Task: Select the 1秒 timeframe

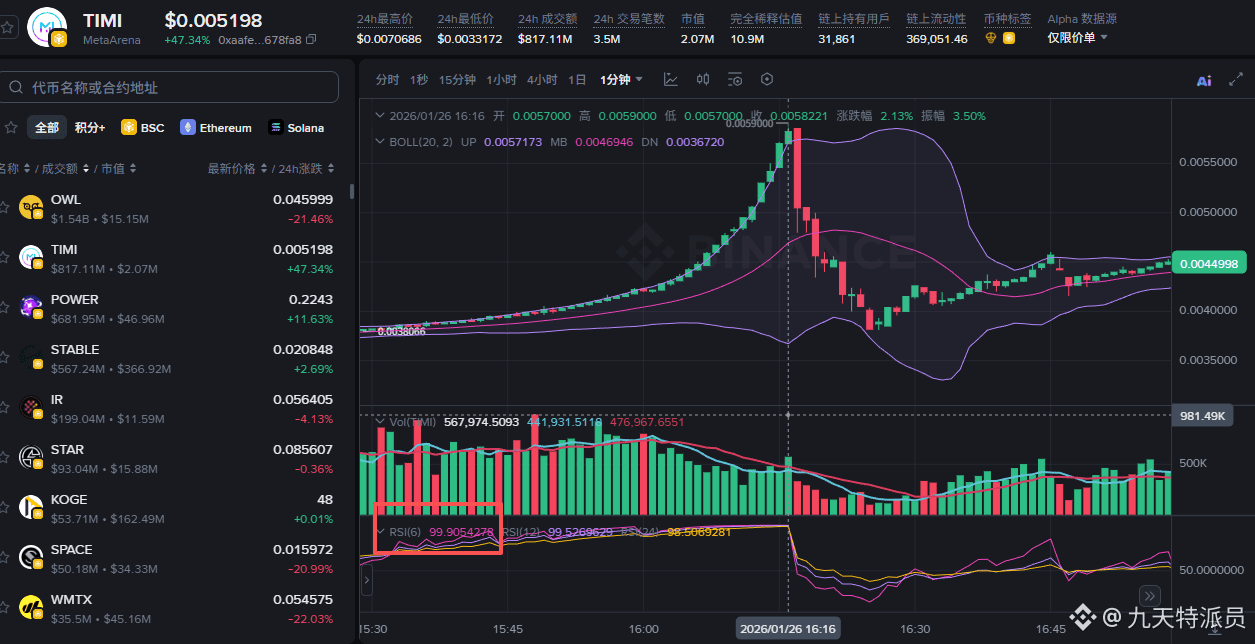Action: tap(419, 80)
